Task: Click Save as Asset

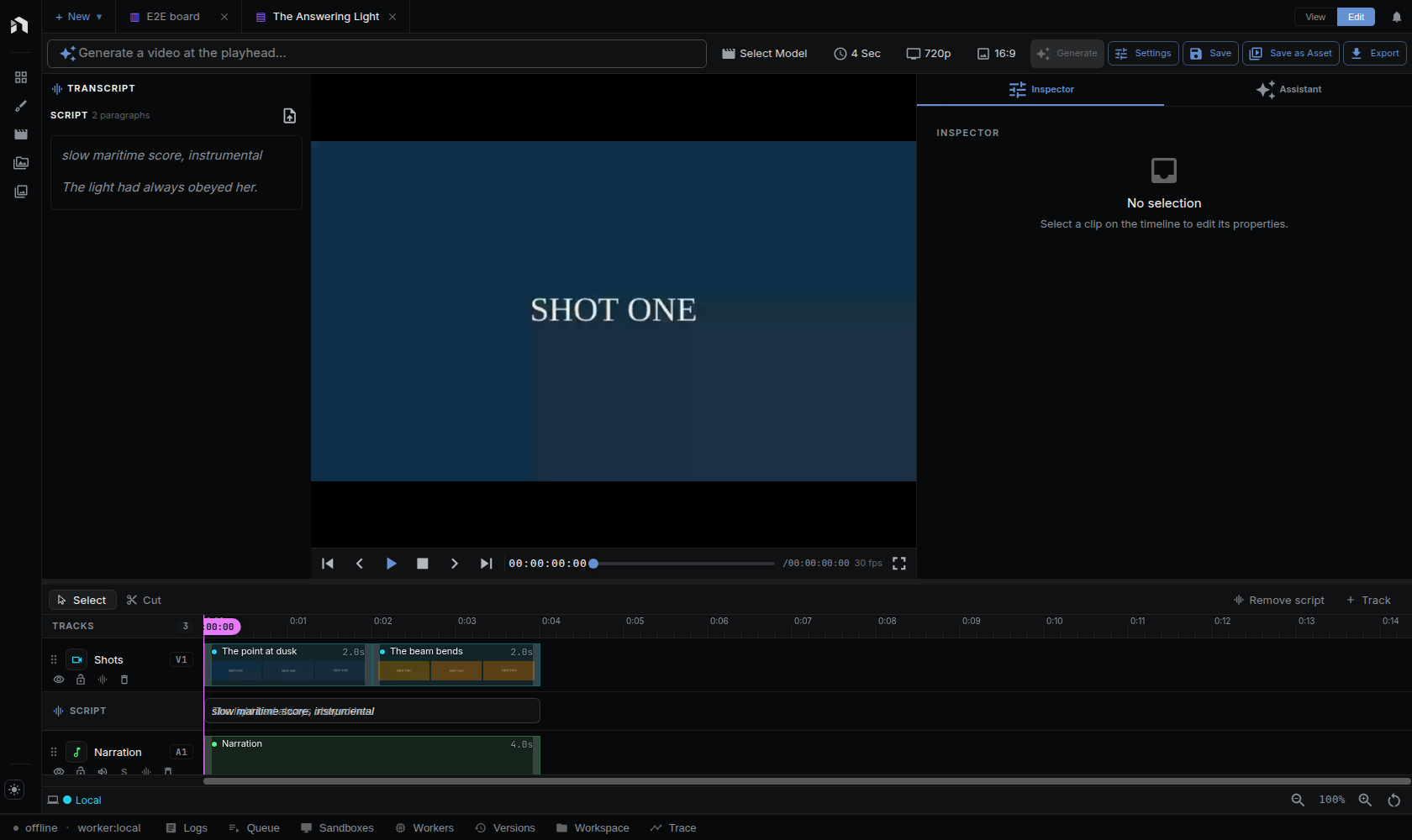Action: [x=1291, y=53]
